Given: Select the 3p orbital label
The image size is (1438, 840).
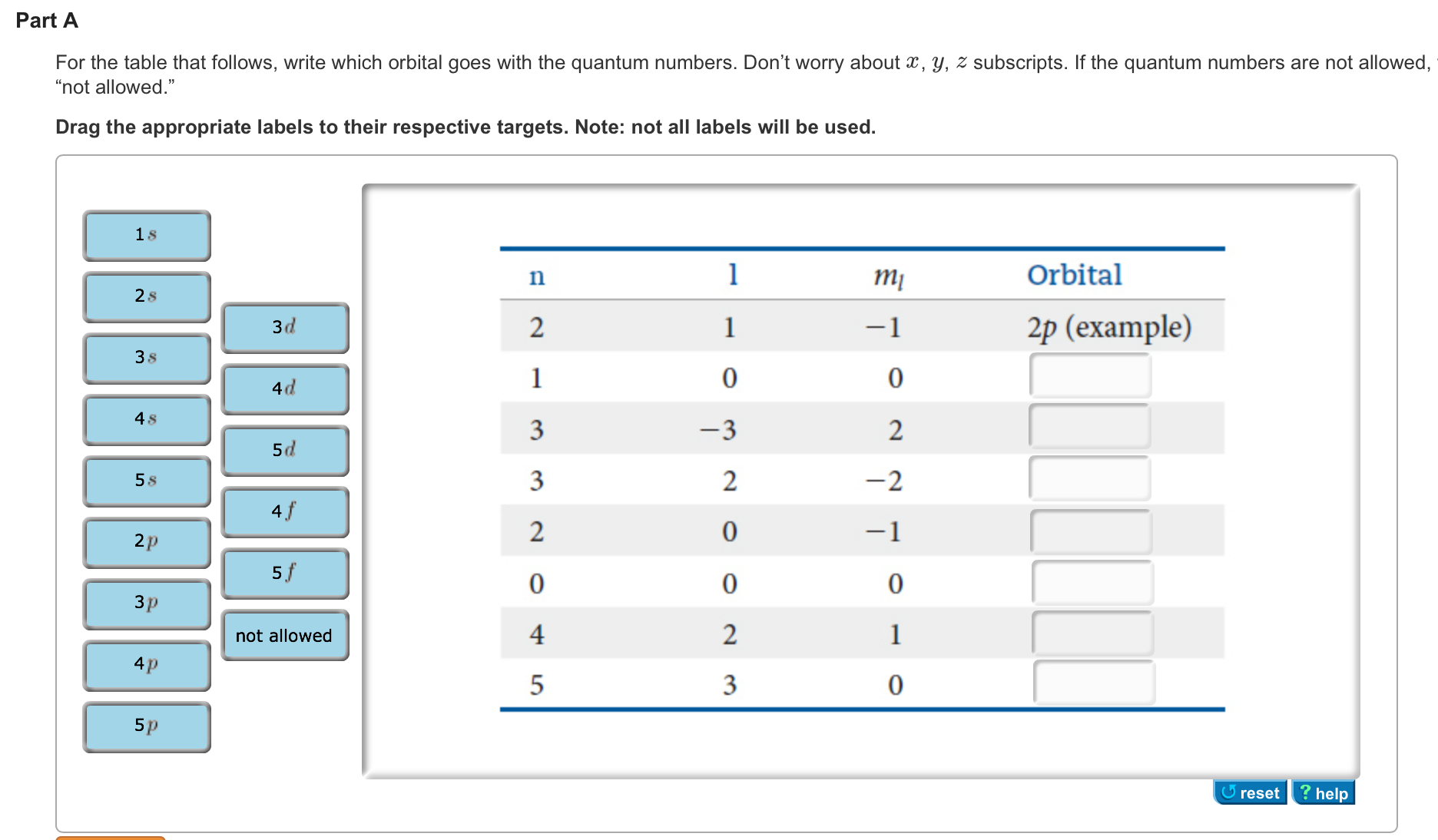Looking at the screenshot, I should [x=146, y=604].
